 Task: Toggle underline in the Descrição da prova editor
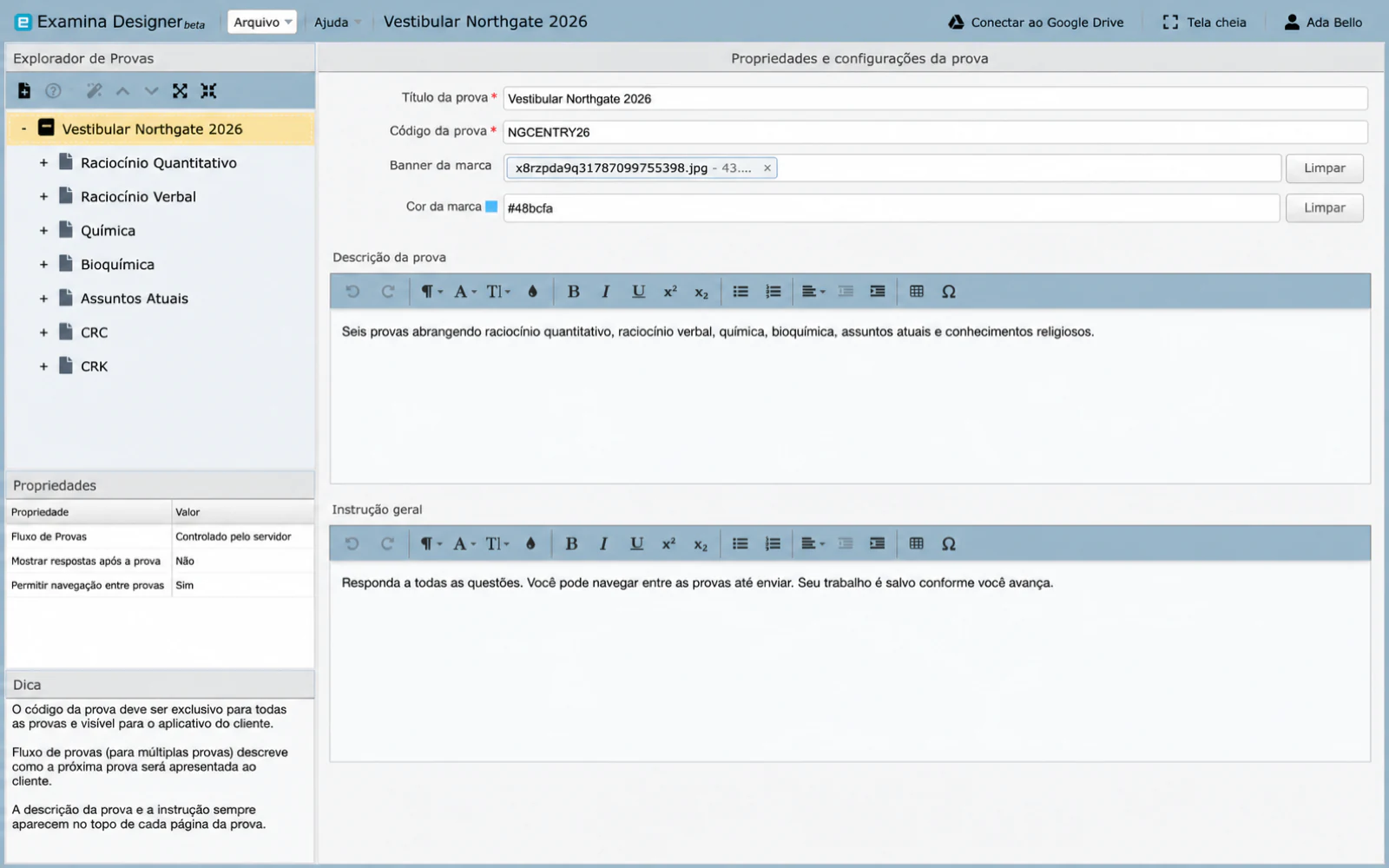pos(638,292)
